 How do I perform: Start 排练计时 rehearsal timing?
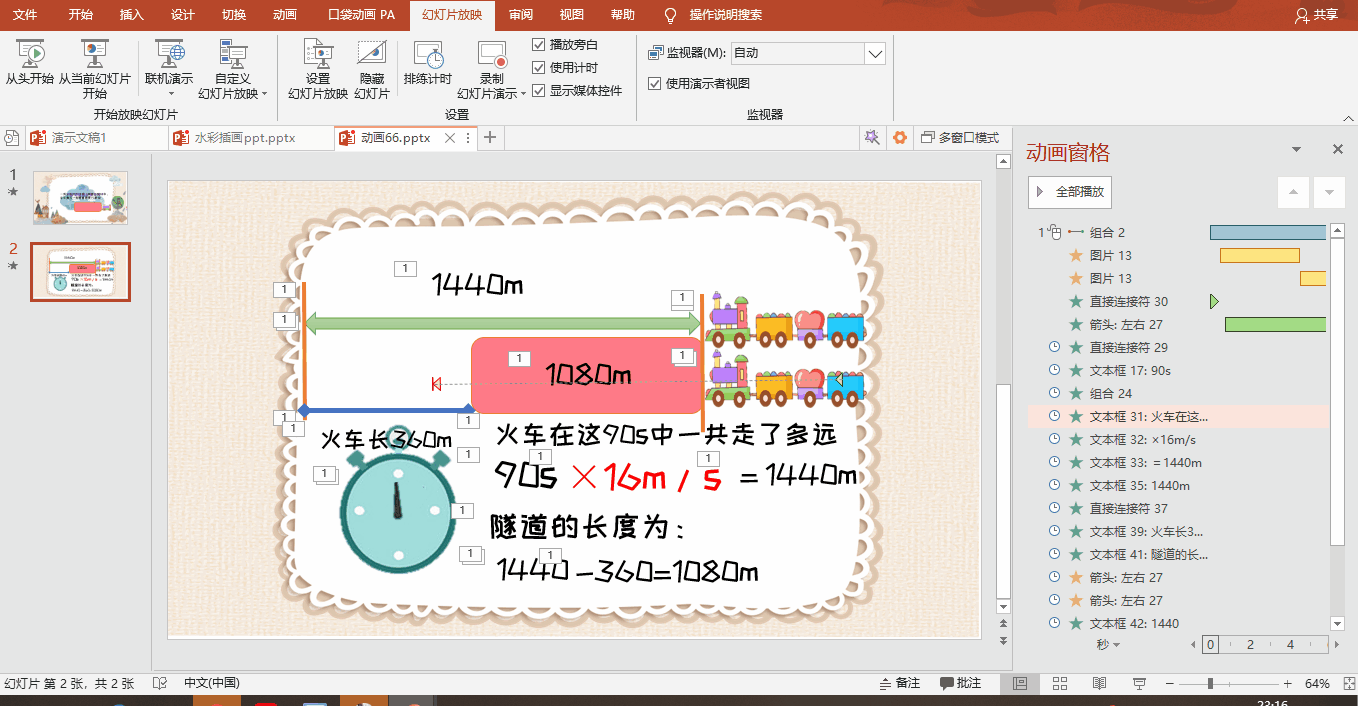[x=428, y=54]
